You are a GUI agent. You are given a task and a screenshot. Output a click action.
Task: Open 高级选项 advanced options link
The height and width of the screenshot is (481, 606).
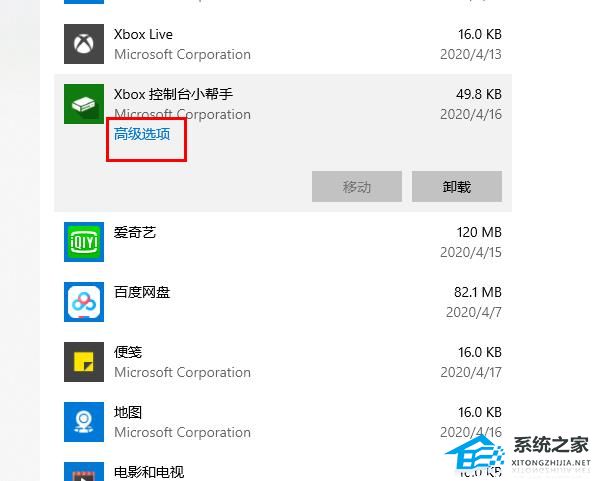coord(142,134)
